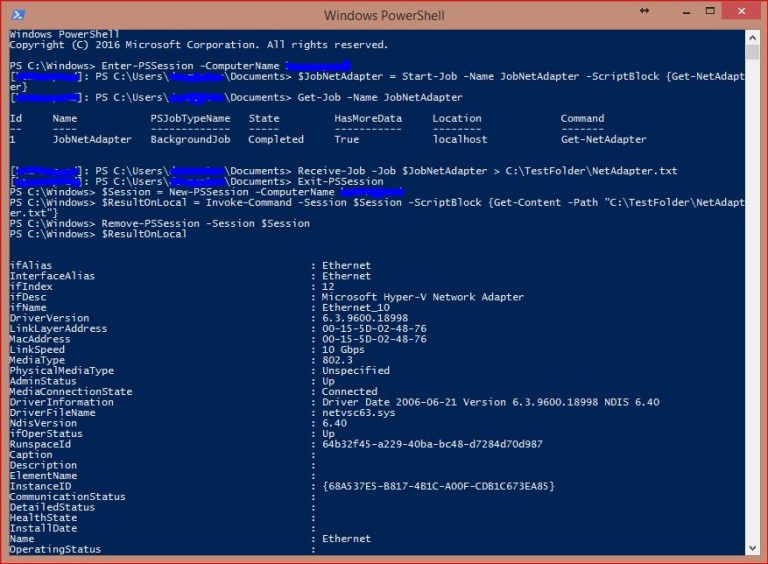
Task: Click the NdisVersion value '6.40'
Action: click(335, 423)
